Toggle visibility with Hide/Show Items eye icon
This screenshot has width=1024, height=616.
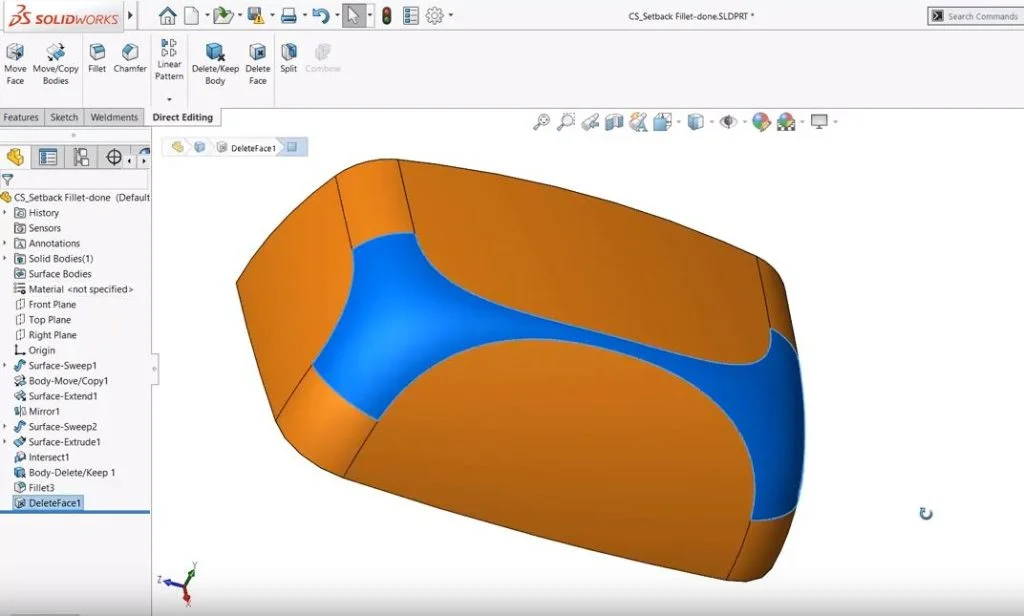728,121
